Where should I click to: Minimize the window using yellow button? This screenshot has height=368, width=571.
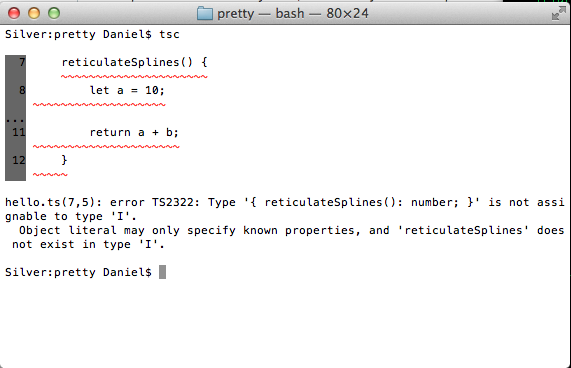coord(34,13)
